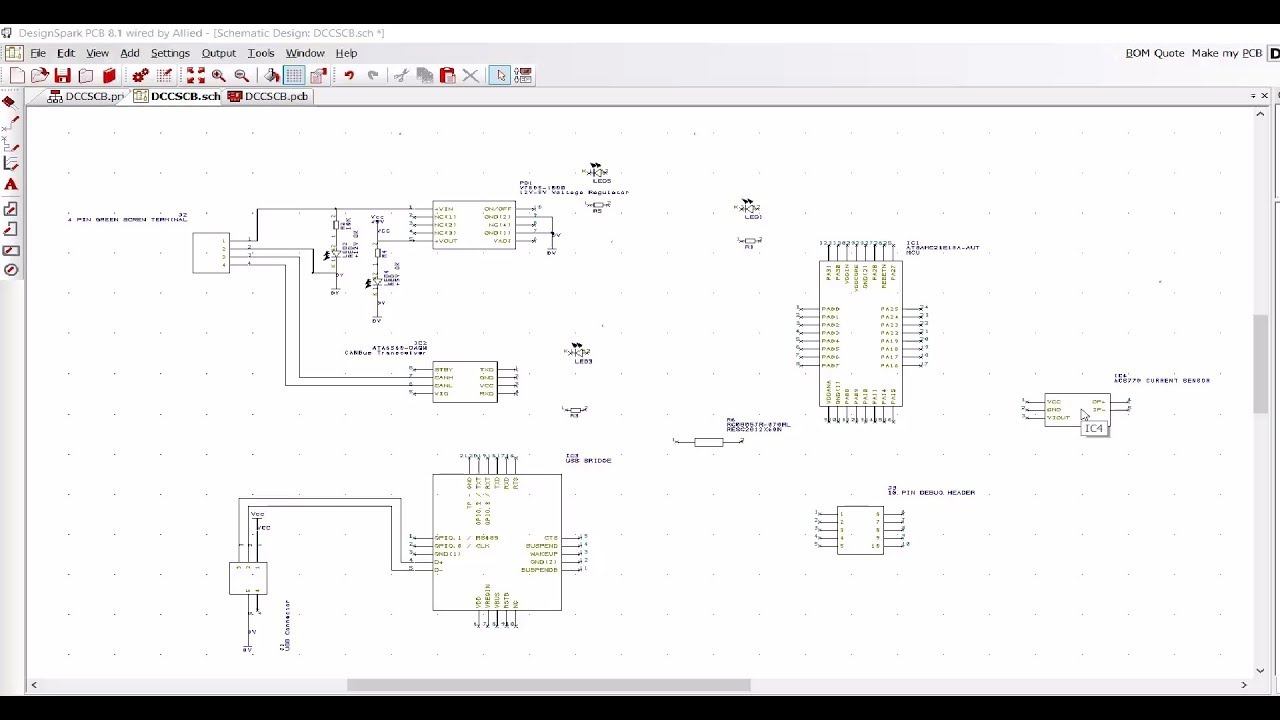Toggle the Select mode arrow tool
Viewport: 1280px width, 720px height.
(500, 76)
